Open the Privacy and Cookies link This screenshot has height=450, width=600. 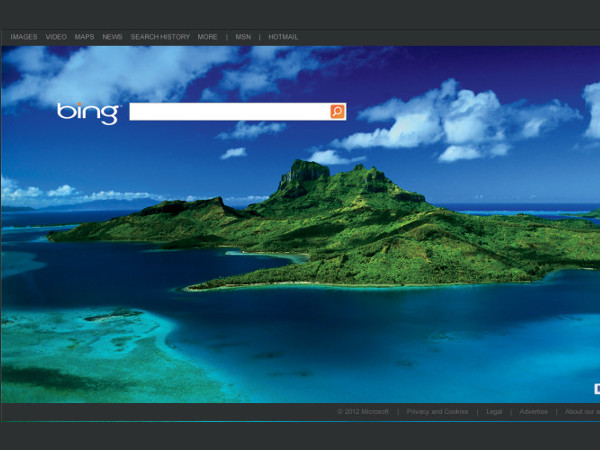pyautogui.click(x=437, y=412)
